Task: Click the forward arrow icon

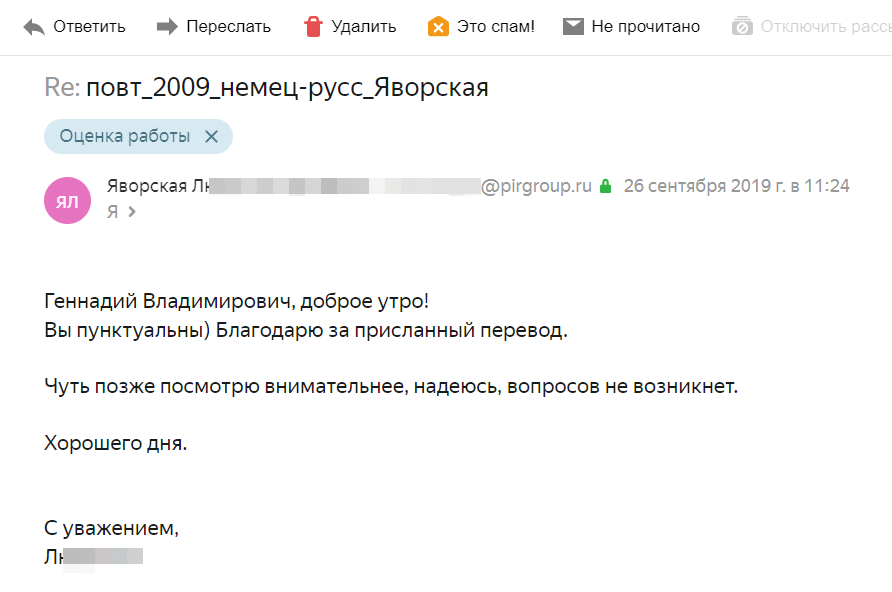Action: point(167,26)
